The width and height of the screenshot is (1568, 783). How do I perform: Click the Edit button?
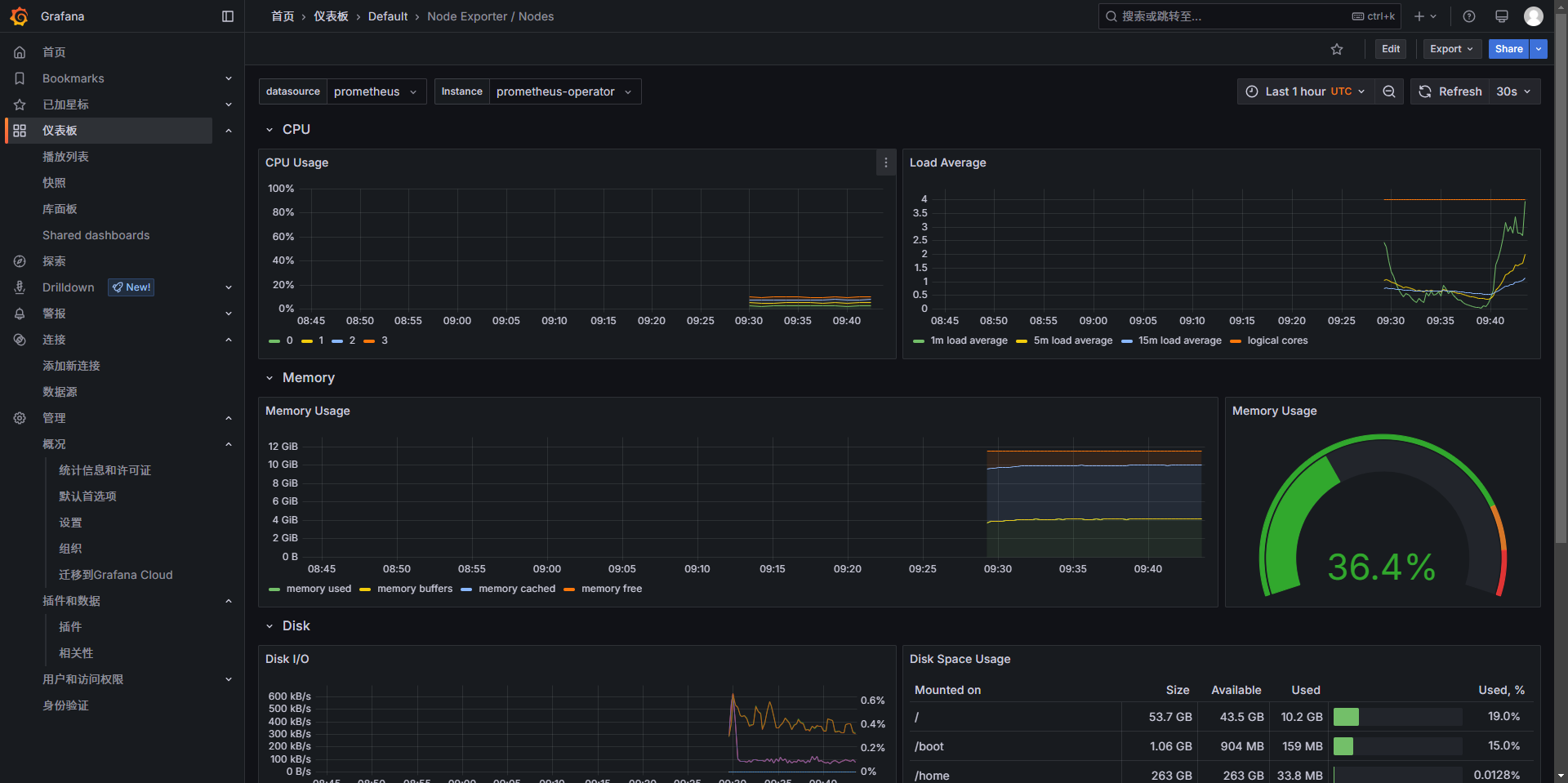pos(1391,49)
